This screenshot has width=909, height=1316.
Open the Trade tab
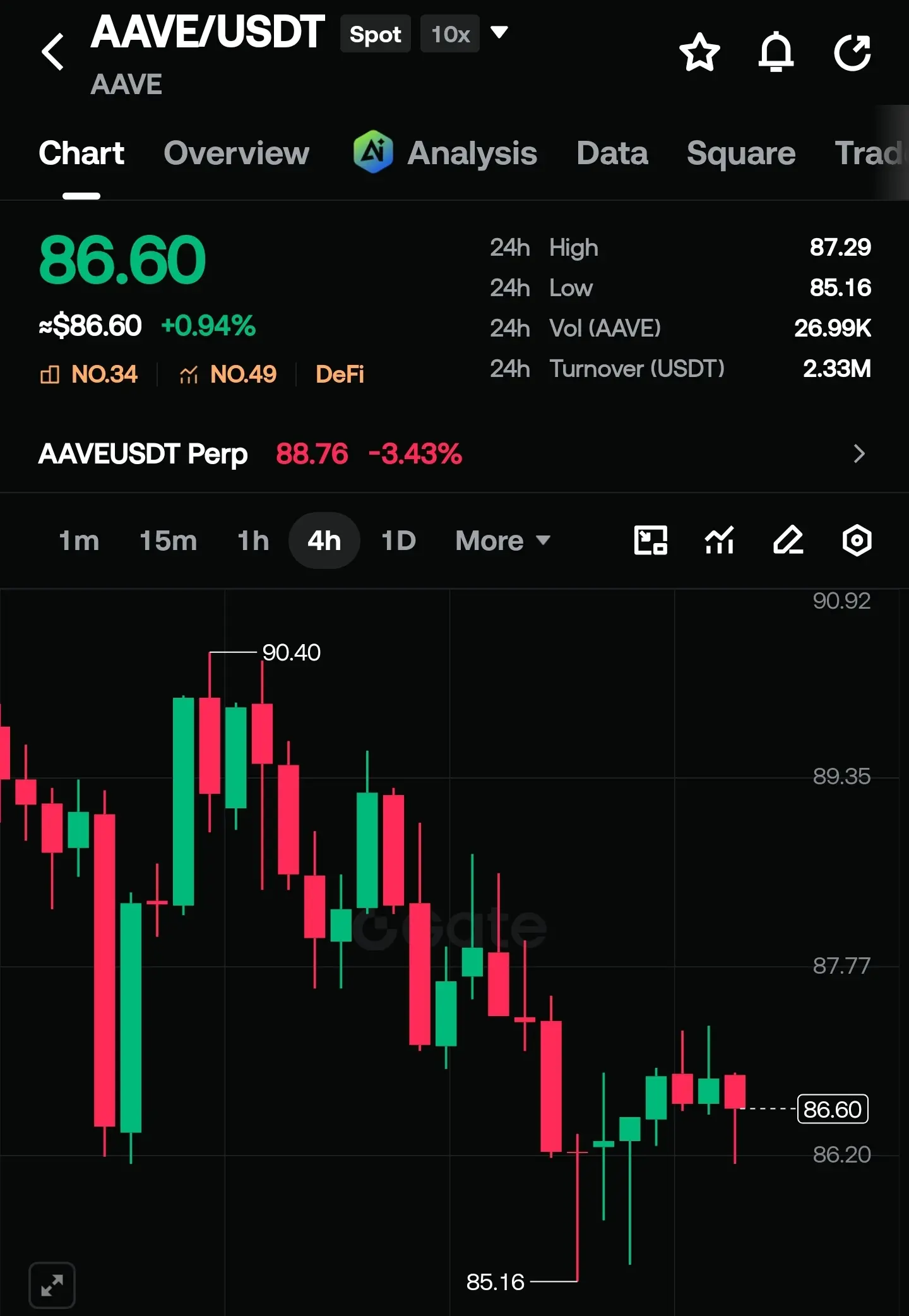point(871,153)
